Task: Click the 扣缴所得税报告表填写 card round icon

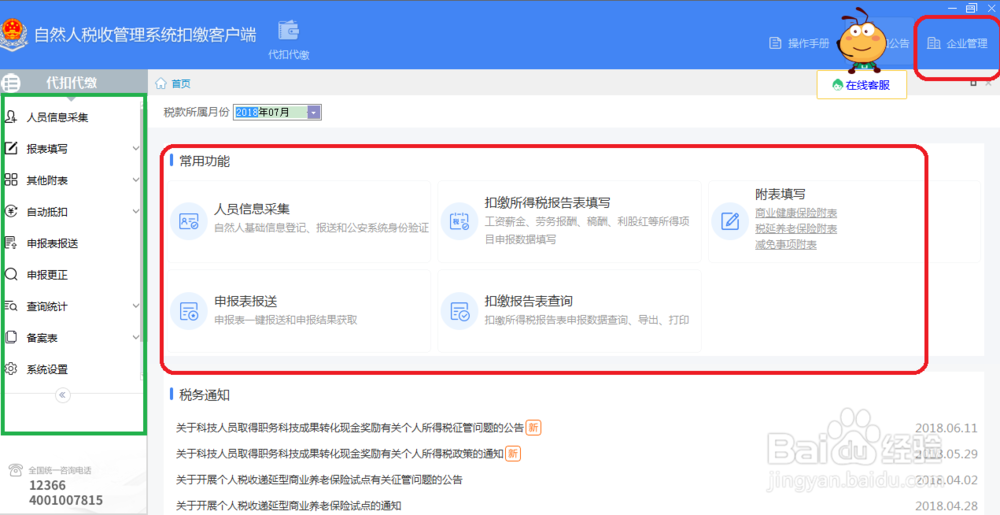Action: (459, 221)
